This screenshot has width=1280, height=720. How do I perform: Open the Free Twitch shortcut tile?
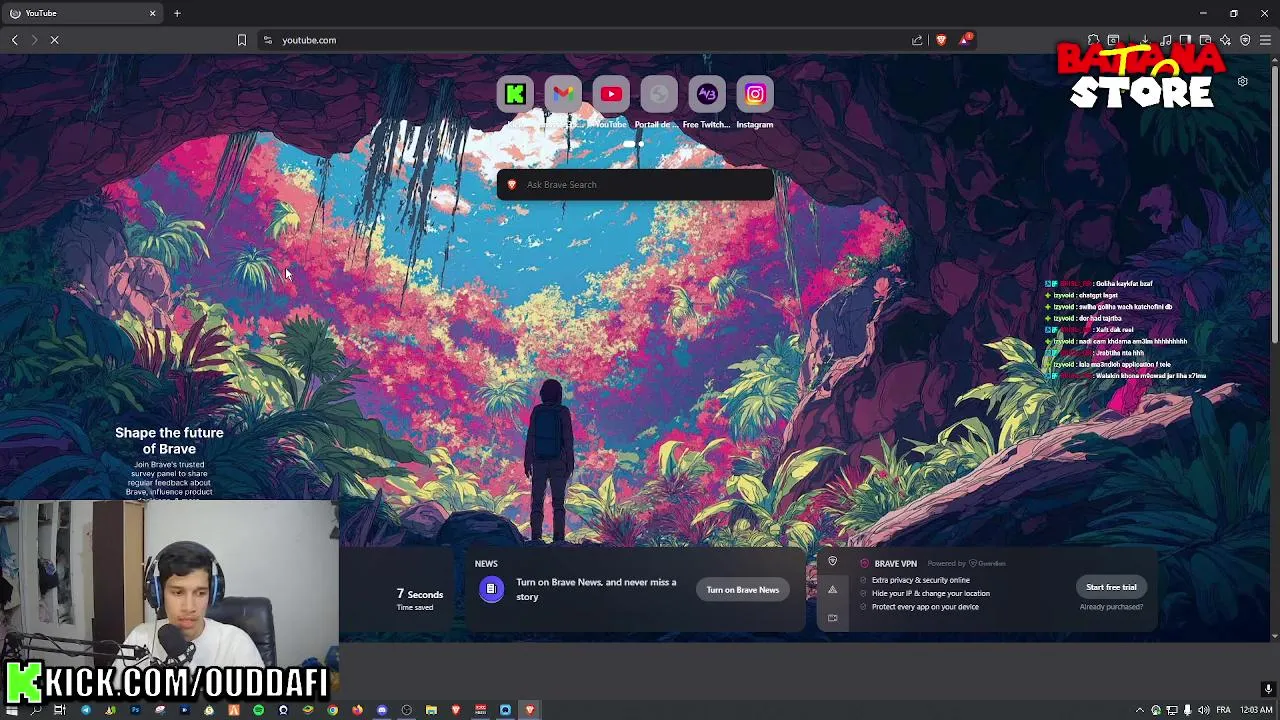(x=707, y=95)
